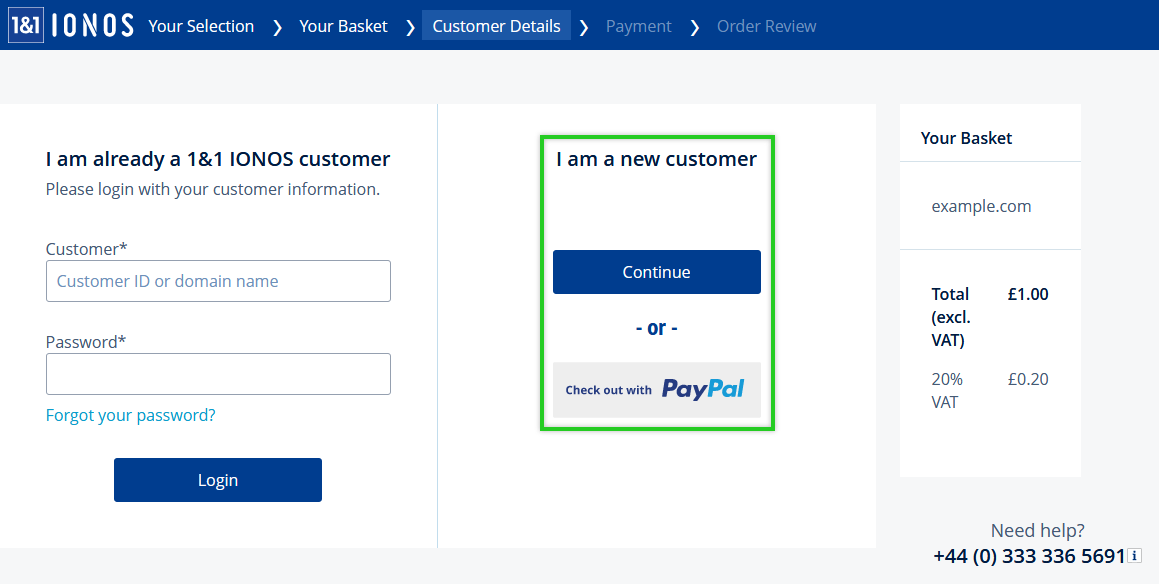
Task: Click the Your Basket heading
Action: 966,138
